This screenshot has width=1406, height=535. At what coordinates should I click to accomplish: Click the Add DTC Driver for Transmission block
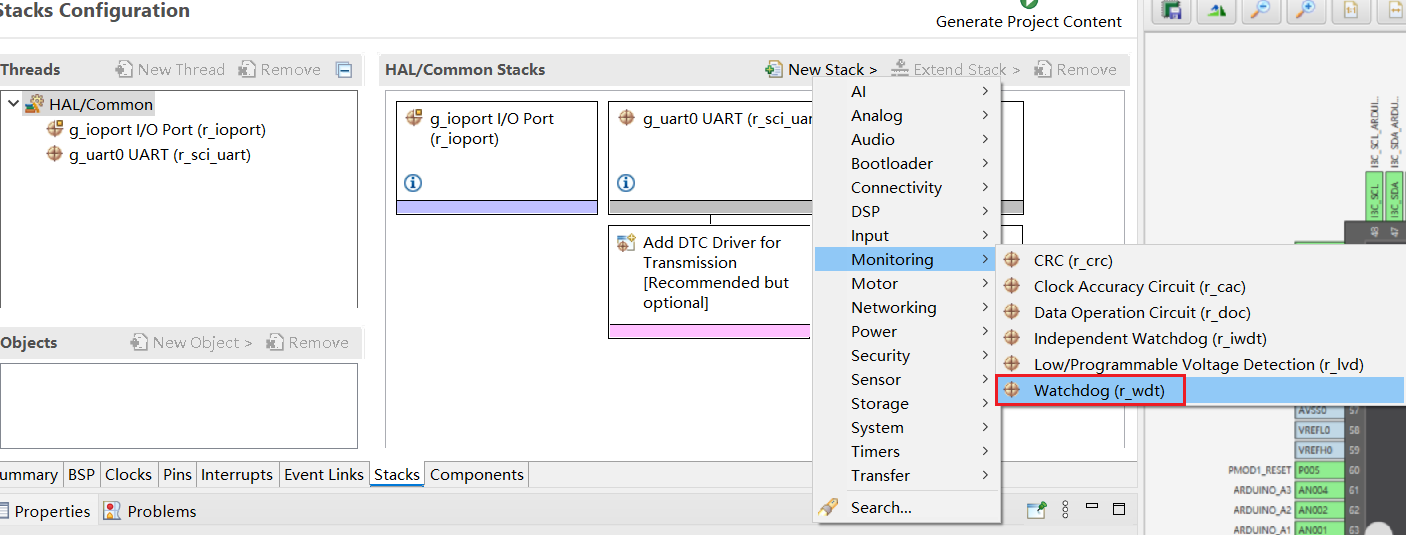[x=709, y=272]
